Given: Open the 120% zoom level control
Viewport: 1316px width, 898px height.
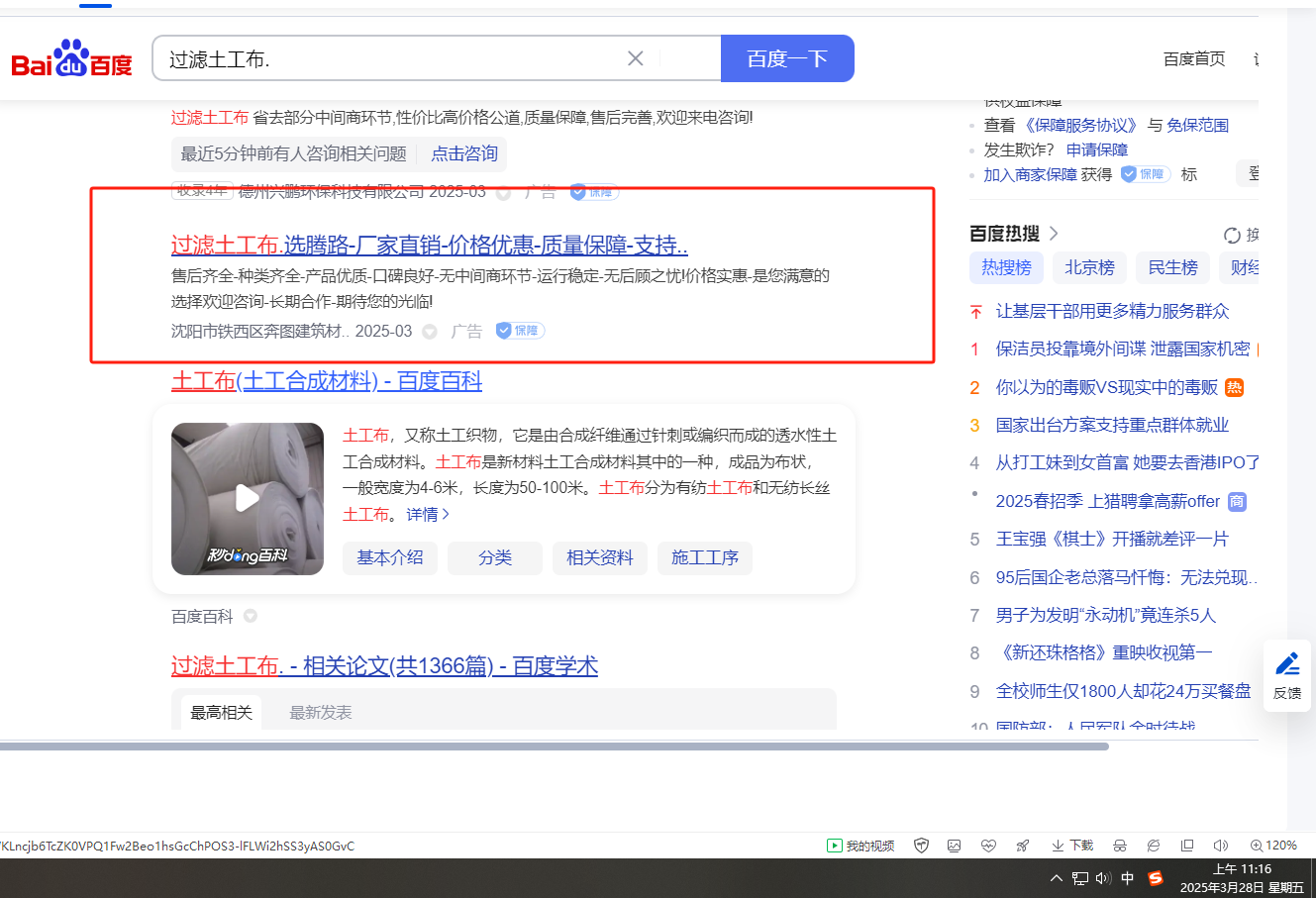Looking at the screenshot, I should tap(1273, 846).
